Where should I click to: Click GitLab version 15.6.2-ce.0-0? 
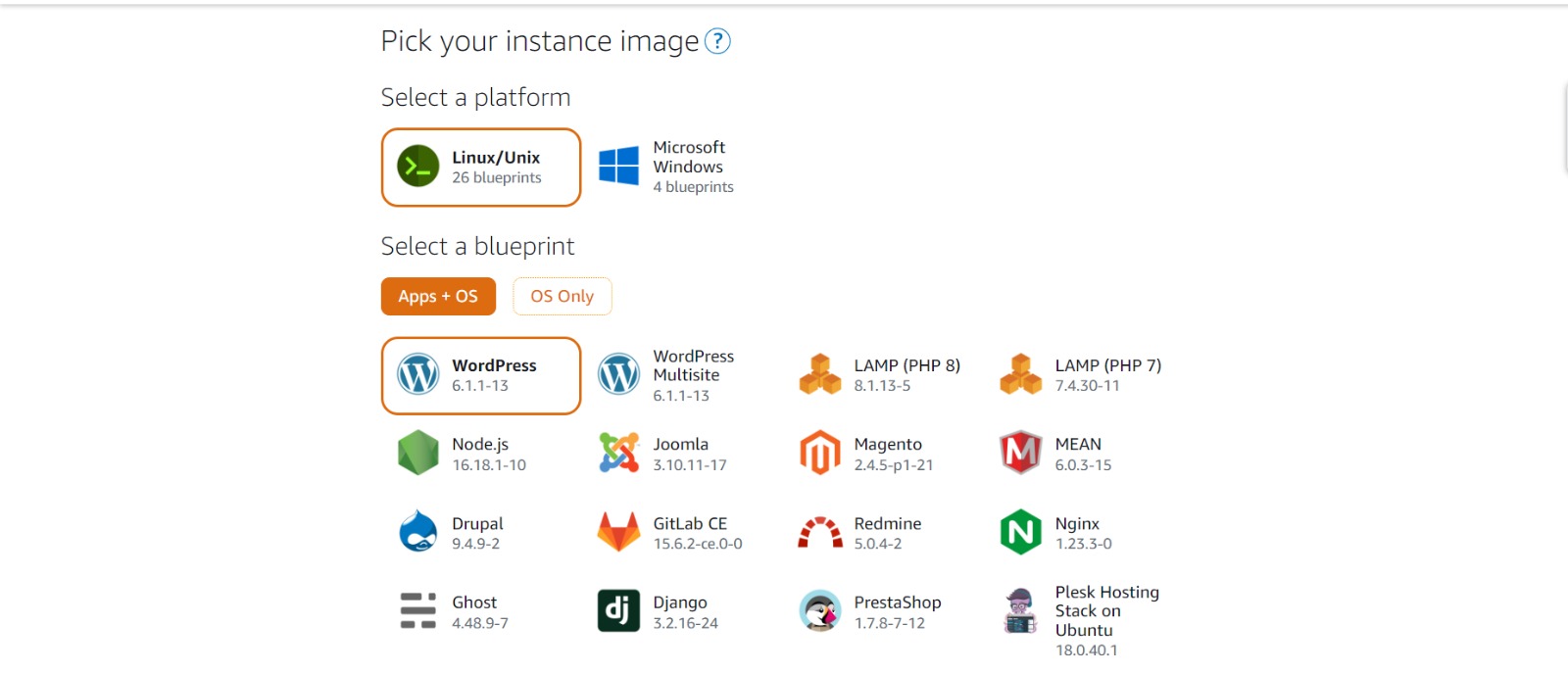698,544
